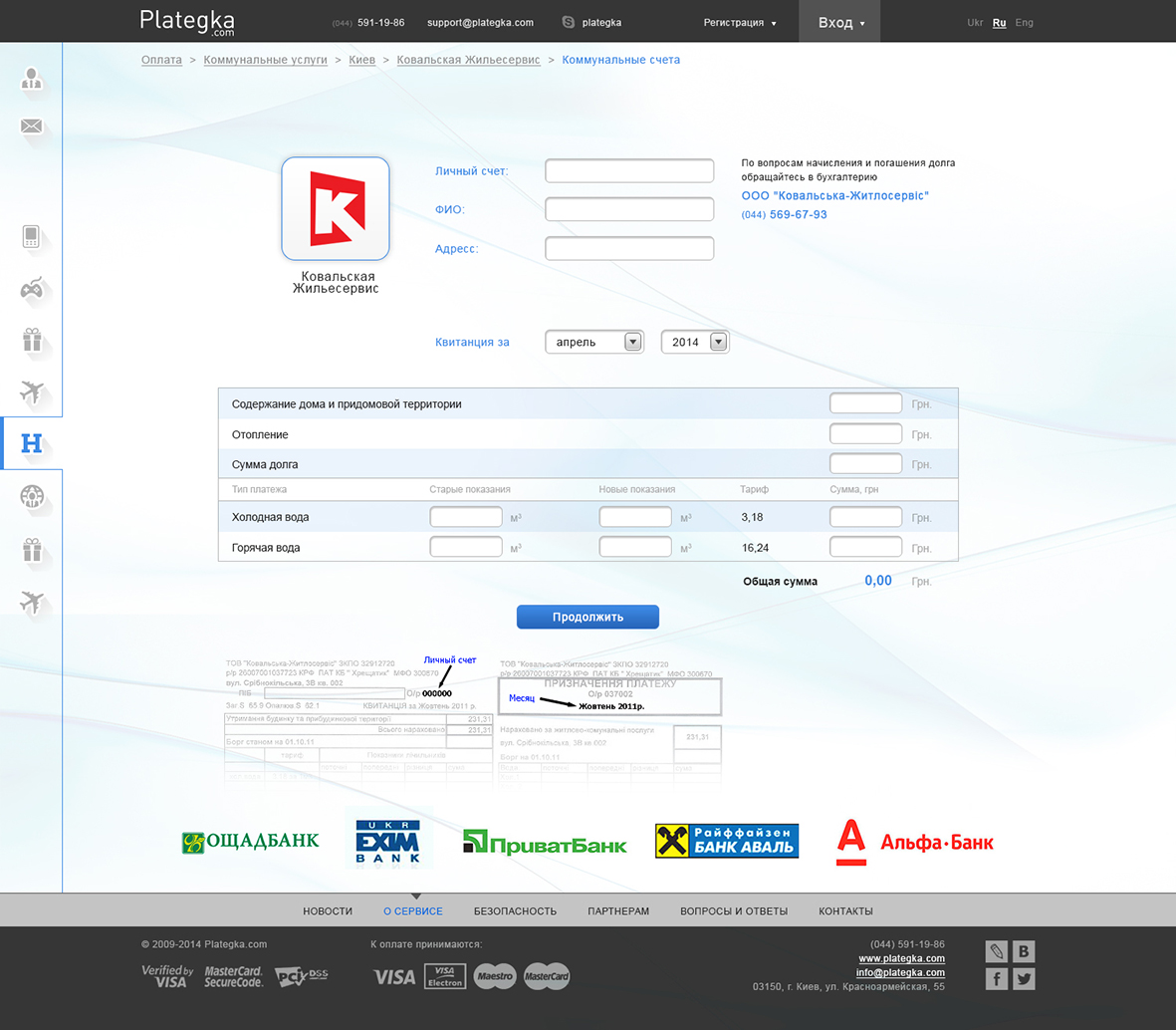Select the gamepad sidebar icon
Image resolution: width=1176 pixels, height=1030 pixels.
[x=32, y=289]
